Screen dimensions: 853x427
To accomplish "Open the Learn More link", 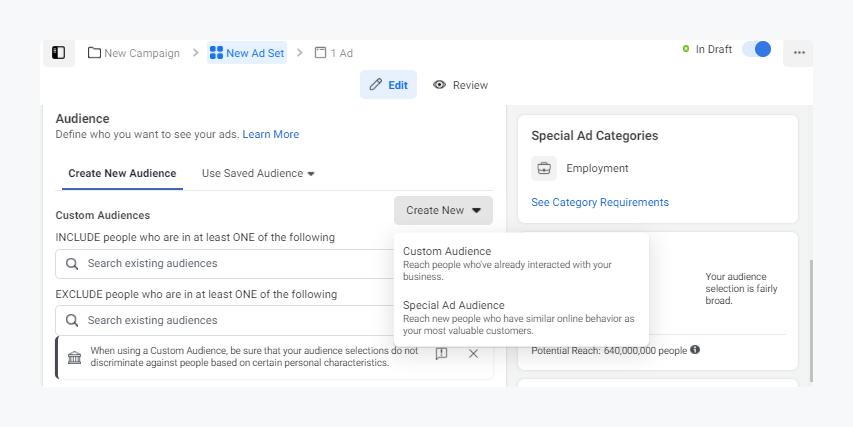I will [270, 134].
